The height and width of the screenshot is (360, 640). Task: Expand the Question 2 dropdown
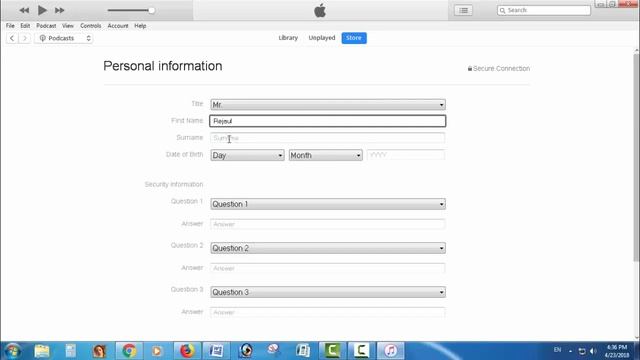point(328,248)
